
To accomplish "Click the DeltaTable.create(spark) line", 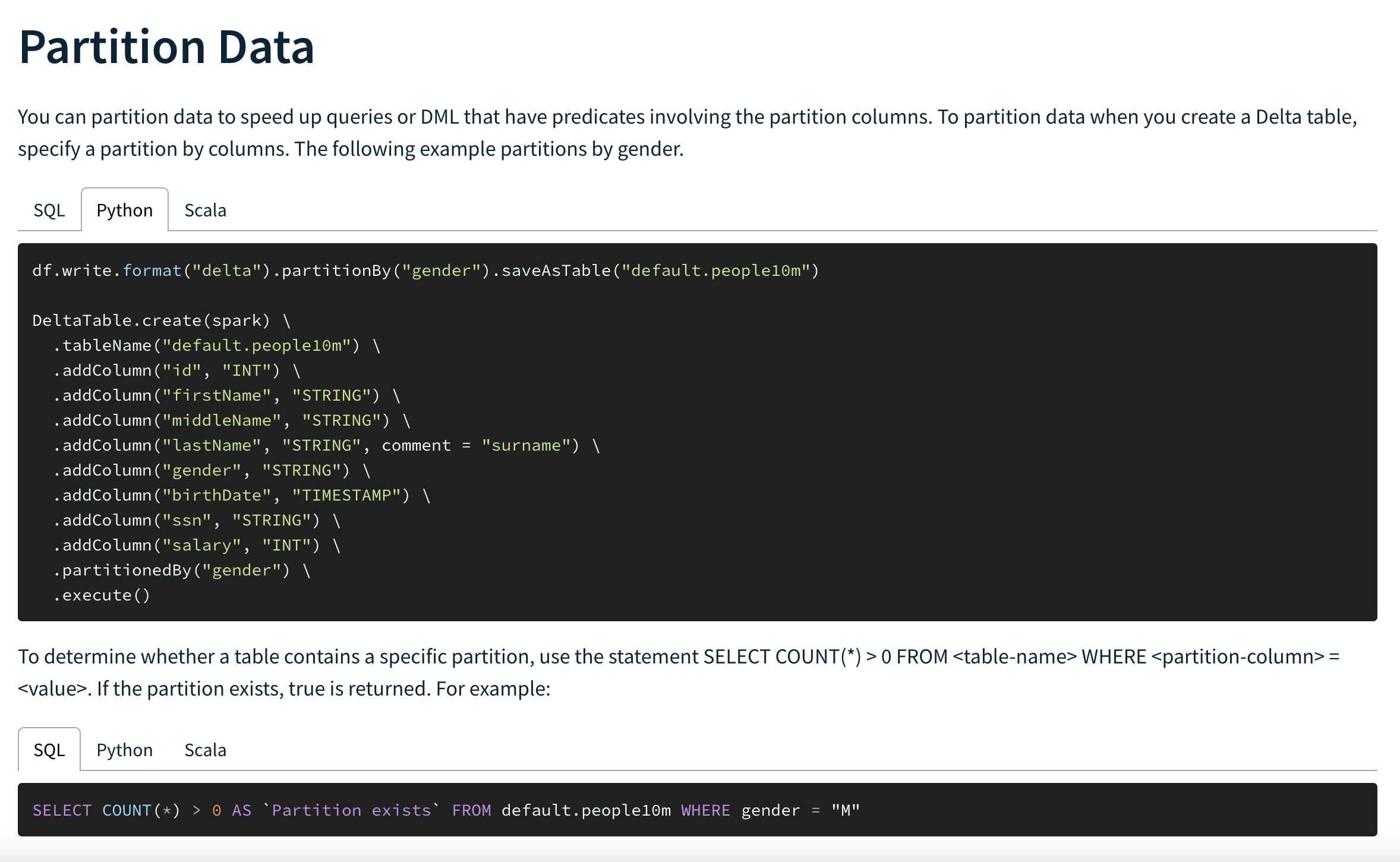I will click(x=160, y=321).
